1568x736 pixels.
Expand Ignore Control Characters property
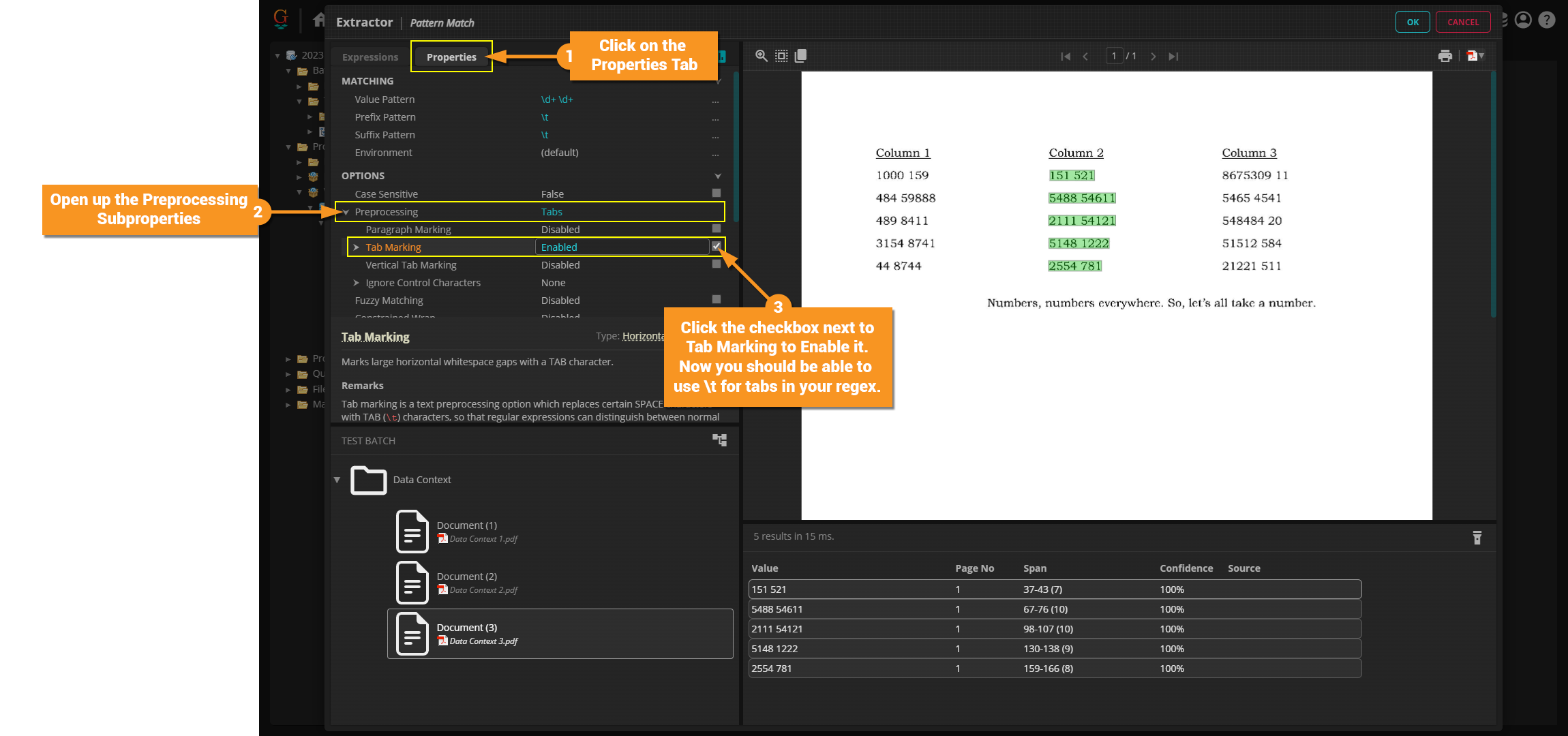(x=356, y=283)
